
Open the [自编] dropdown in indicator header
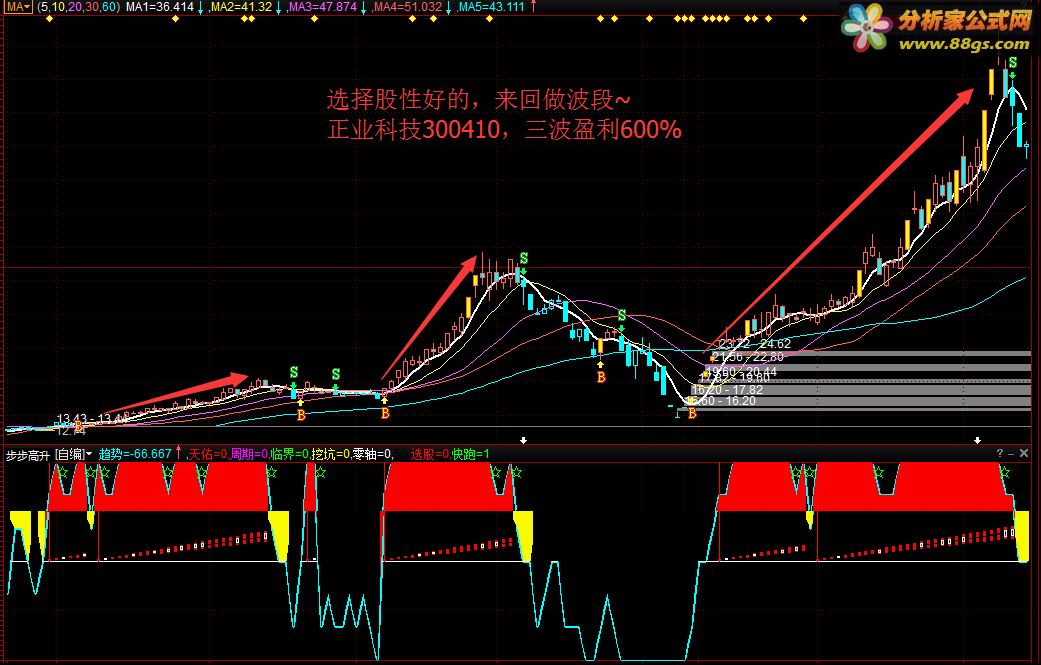coord(73,455)
